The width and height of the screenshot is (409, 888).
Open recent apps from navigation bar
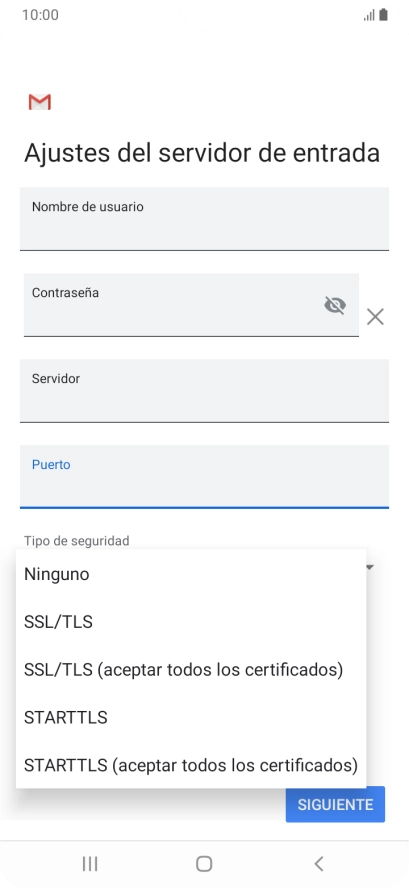click(90, 863)
